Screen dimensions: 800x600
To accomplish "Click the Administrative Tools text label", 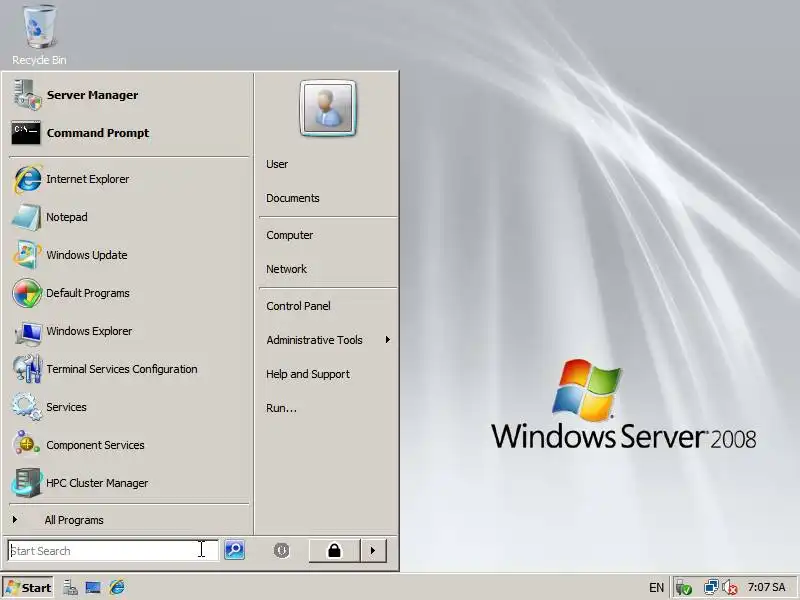I will (314, 340).
